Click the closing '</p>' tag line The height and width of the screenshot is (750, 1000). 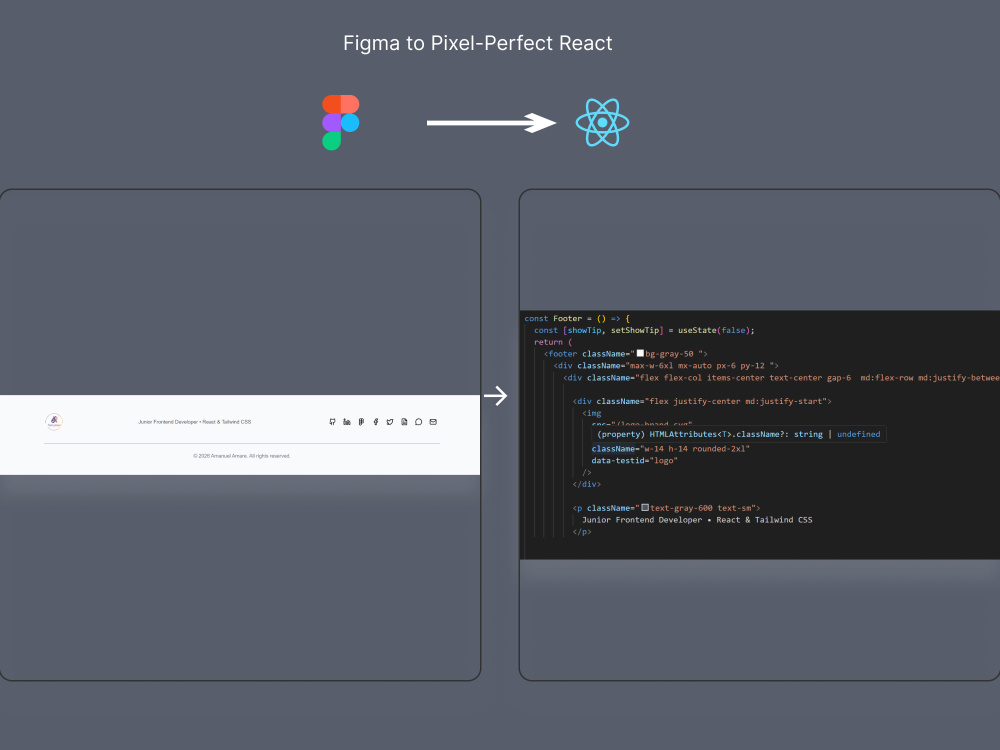582,531
